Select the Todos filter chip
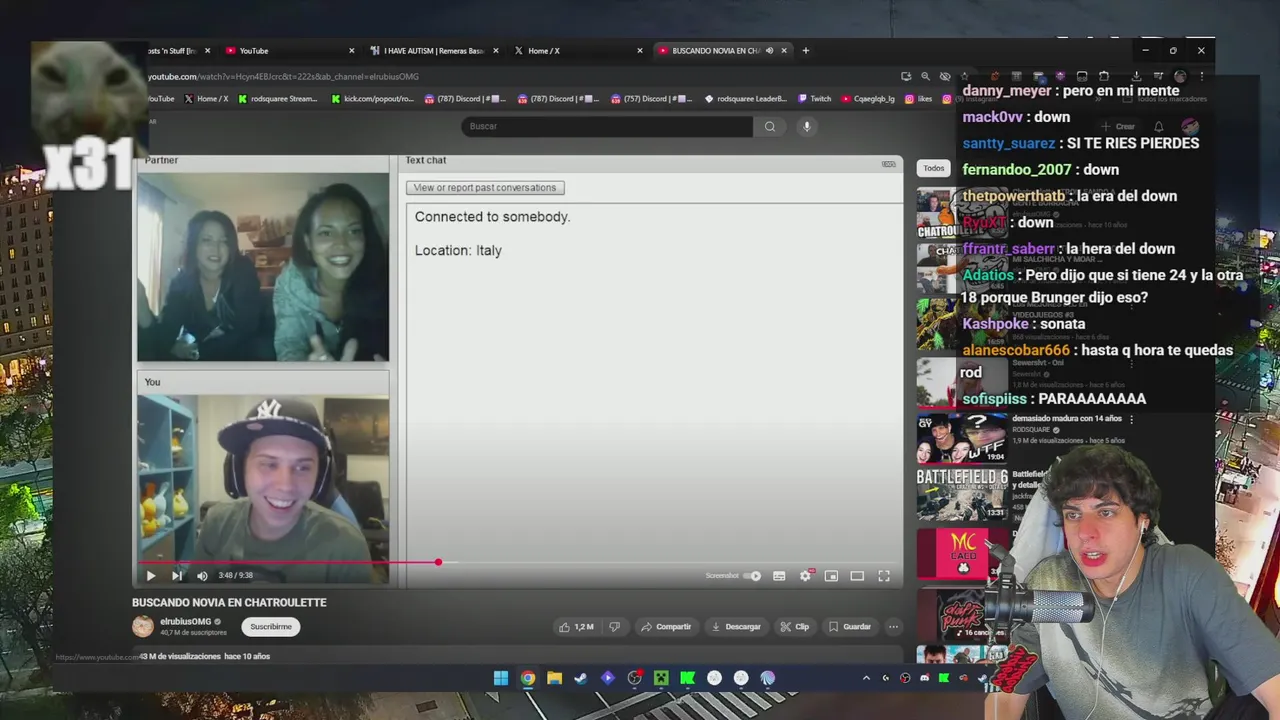 [934, 168]
